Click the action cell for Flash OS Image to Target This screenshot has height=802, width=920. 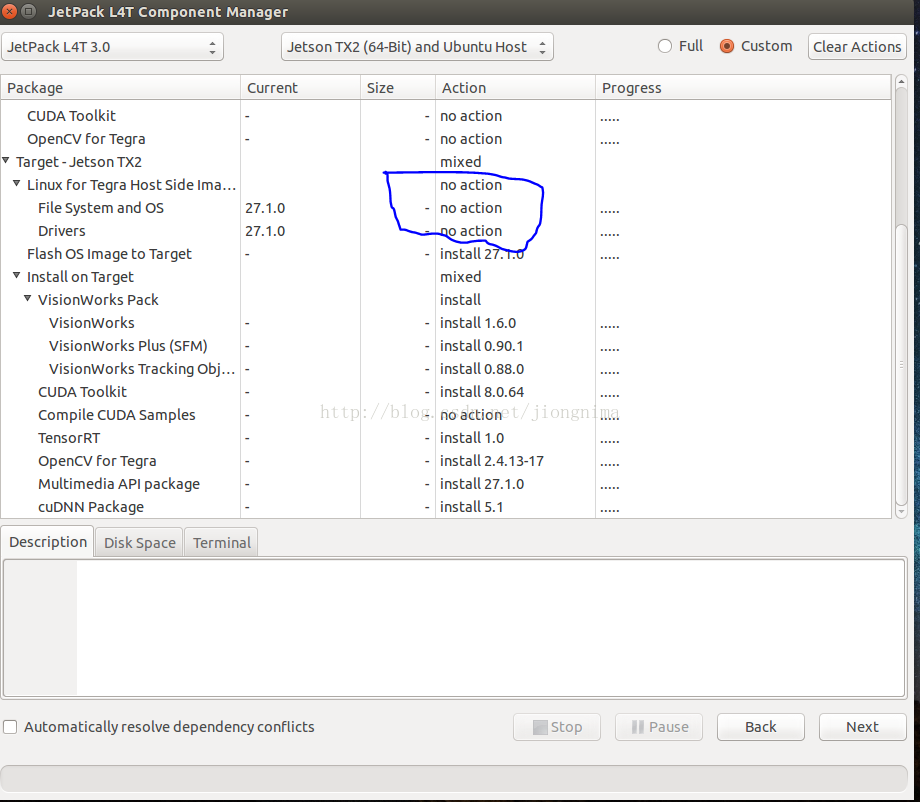point(515,253)
